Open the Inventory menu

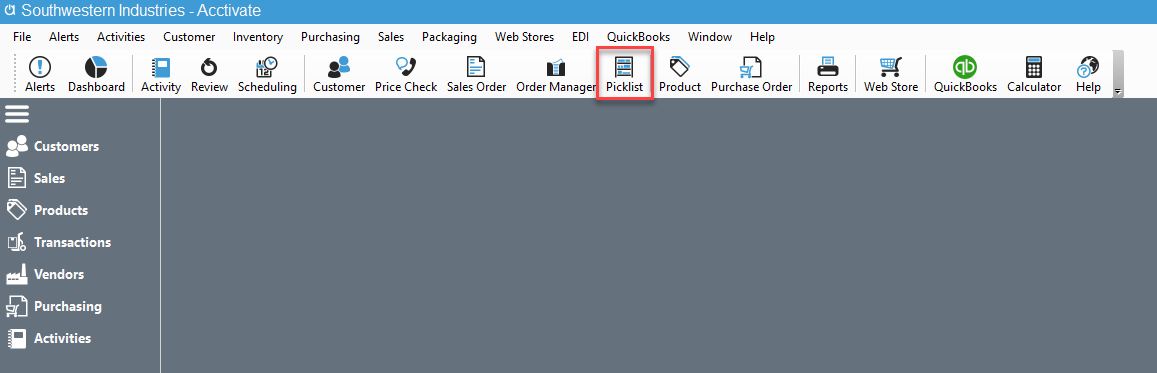pyautogui.click(x=258, y=37)
